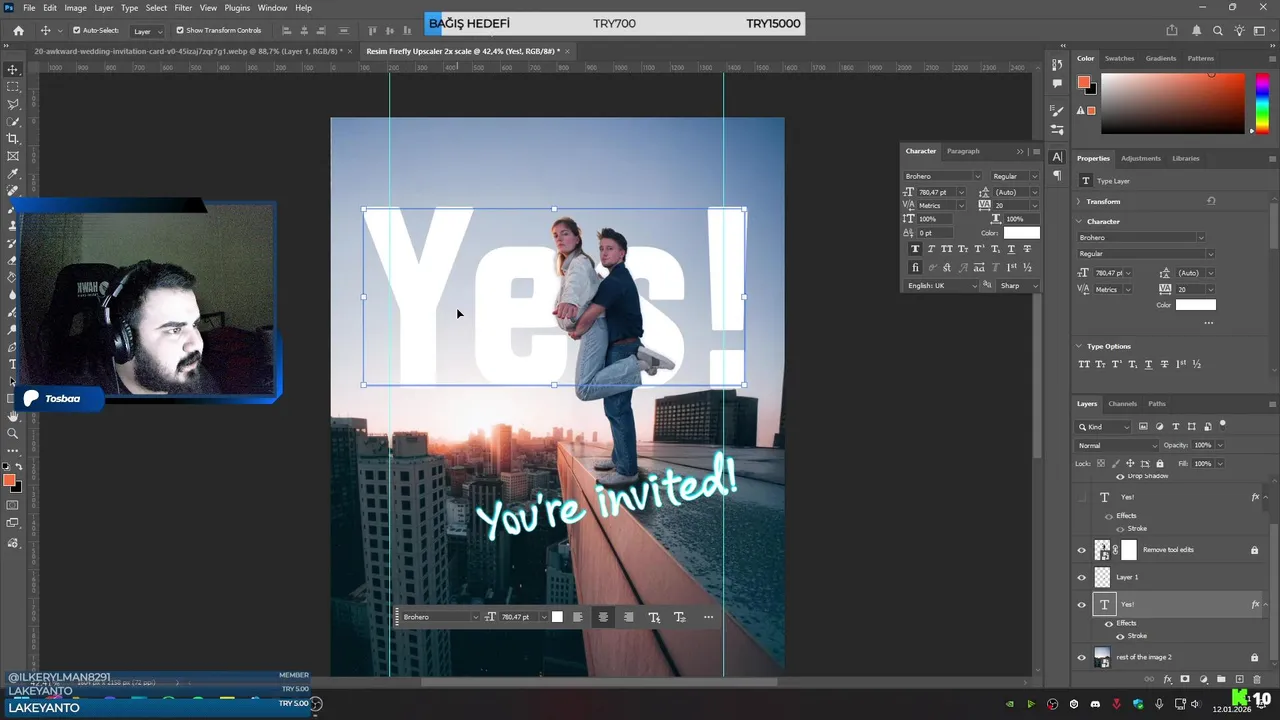The width and height of the screenshot is (1280, 720).
Task: Create a new layer group
Action: coord(1221,680)
